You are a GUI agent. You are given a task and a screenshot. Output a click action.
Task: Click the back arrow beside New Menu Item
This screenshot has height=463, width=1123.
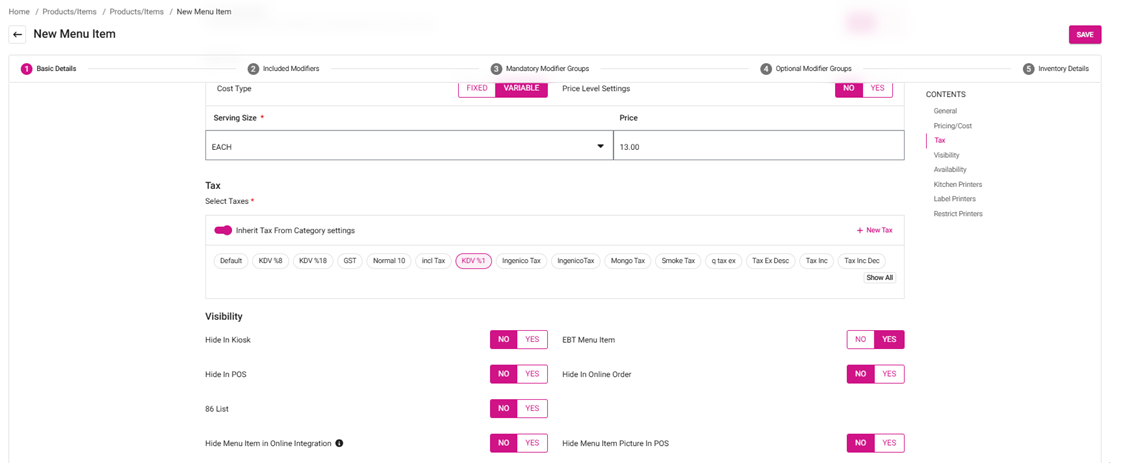click(x=17, y=34)
